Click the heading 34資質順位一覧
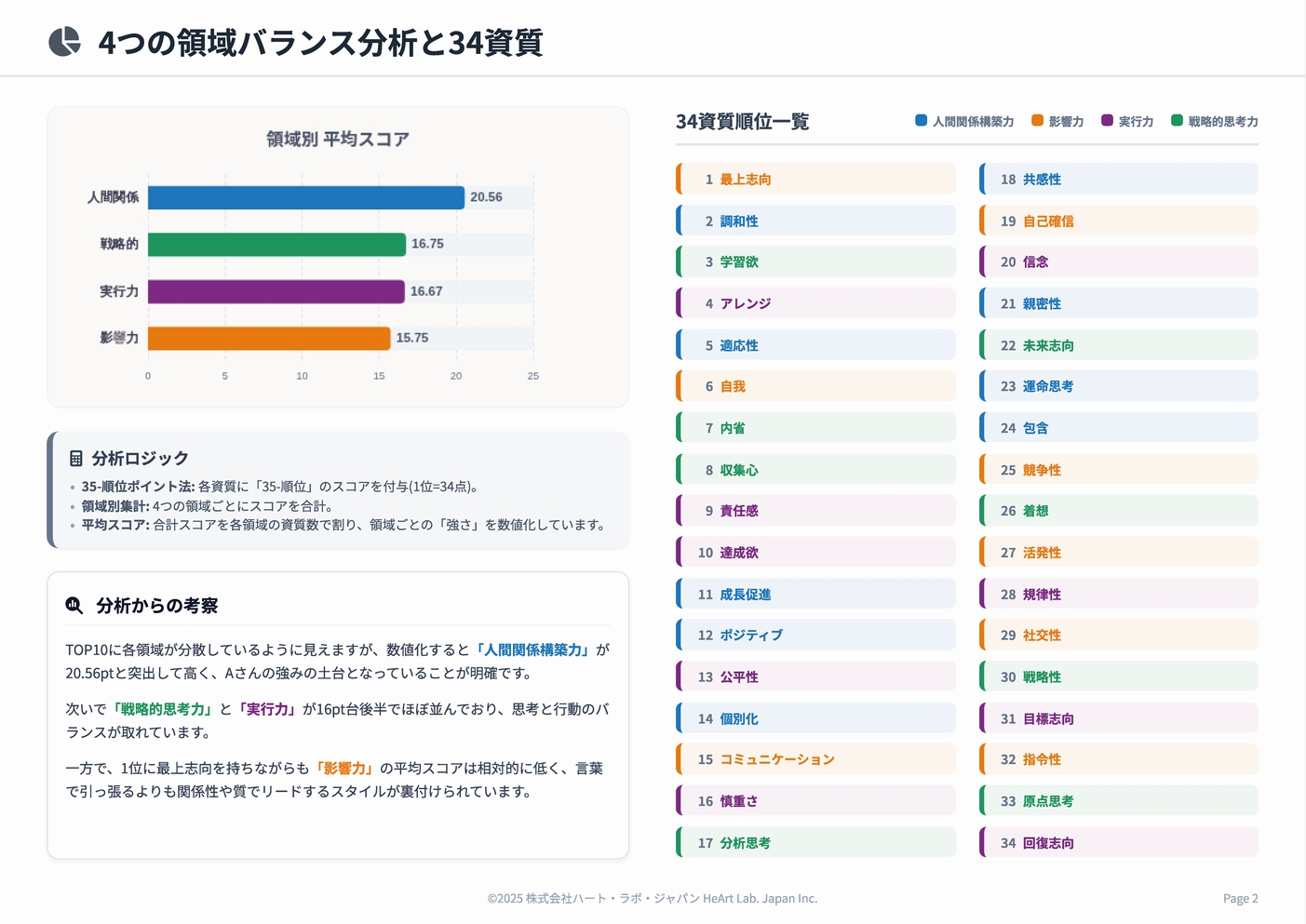The image size is (1306, 924). pyautogui.click(x=742, y=121)
